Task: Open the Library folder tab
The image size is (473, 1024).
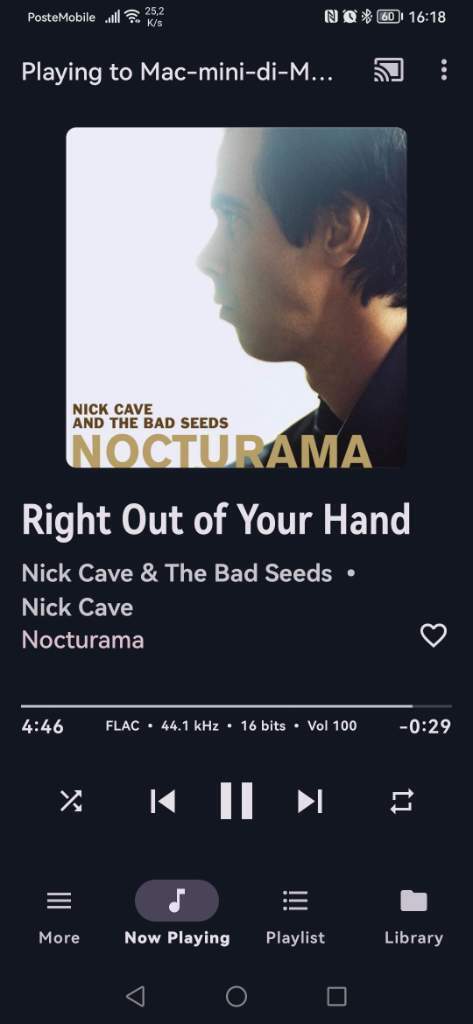Action: click(414, 919)
